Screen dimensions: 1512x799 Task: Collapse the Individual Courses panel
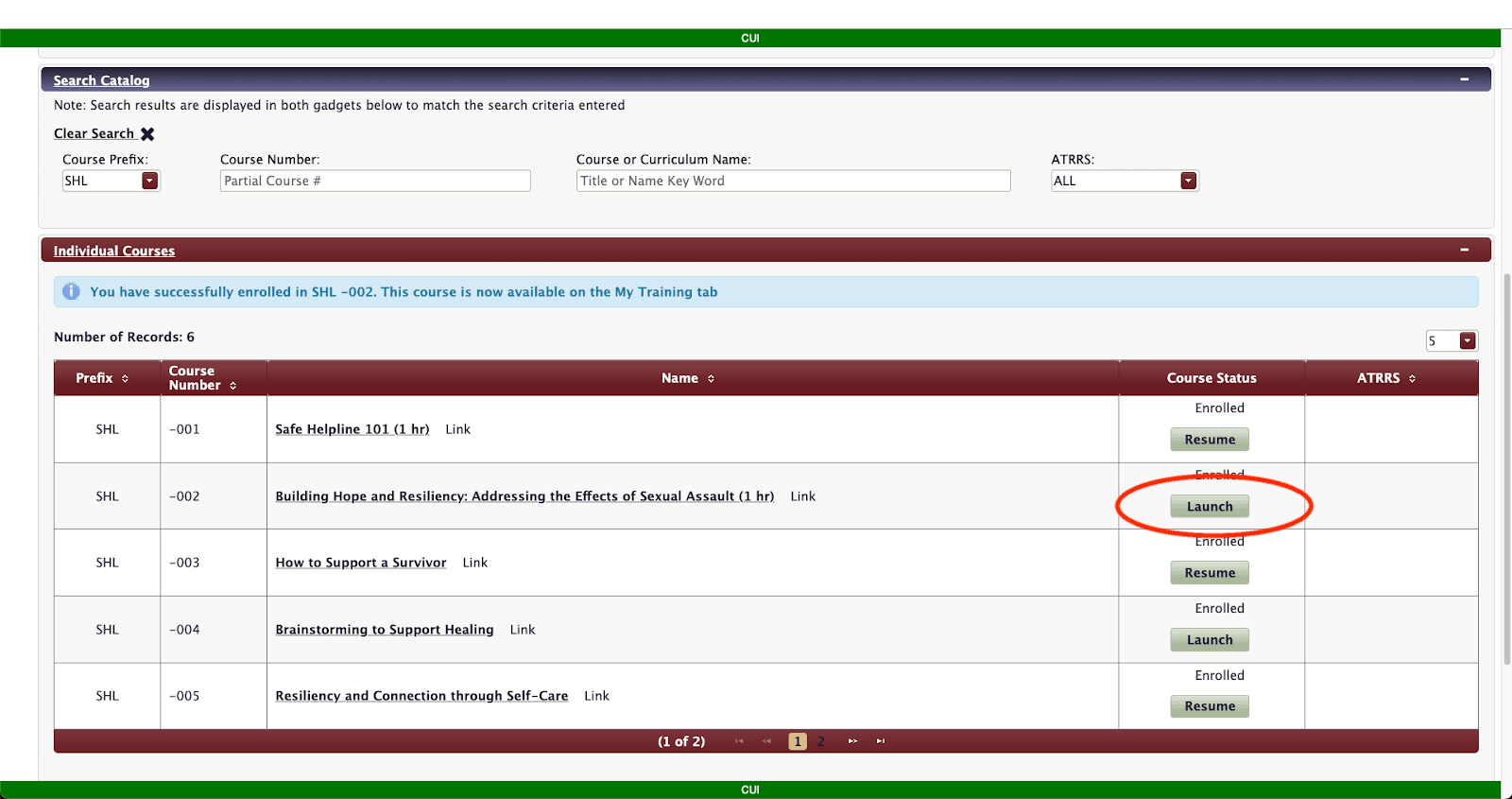tap(1464, 250)
